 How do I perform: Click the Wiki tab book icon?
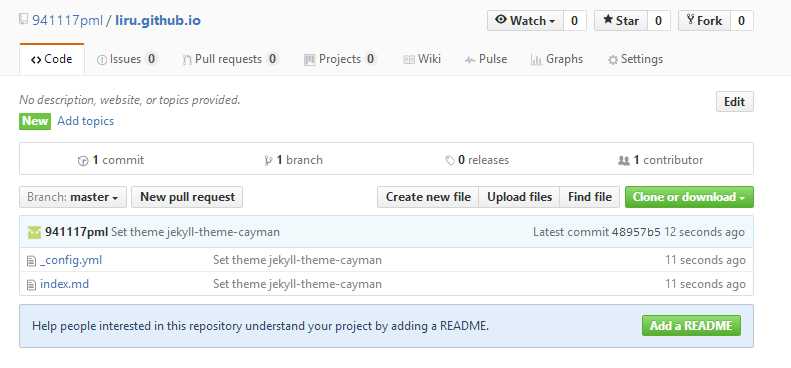click(409, 60)
